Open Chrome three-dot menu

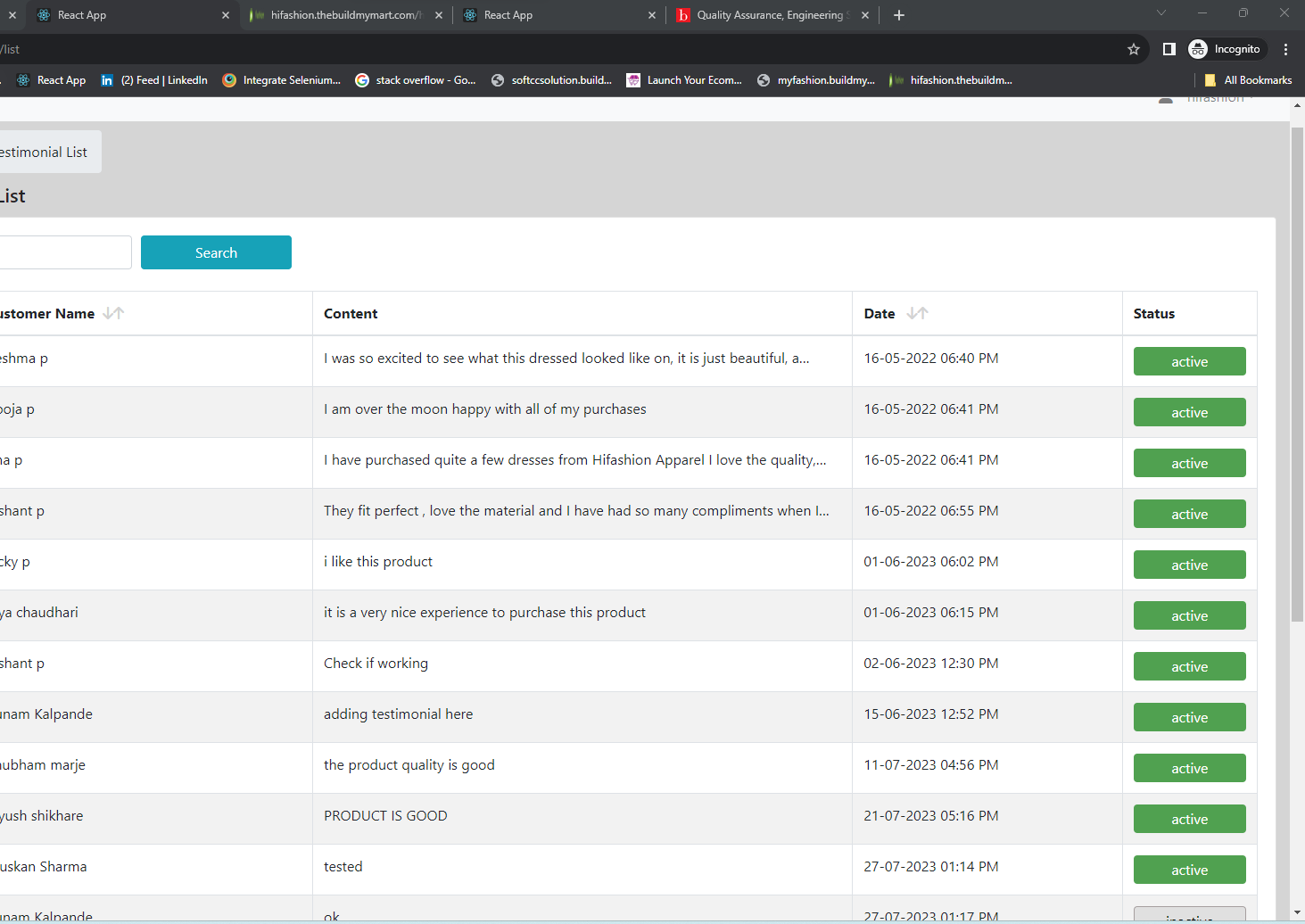(x=1285, y=49)
